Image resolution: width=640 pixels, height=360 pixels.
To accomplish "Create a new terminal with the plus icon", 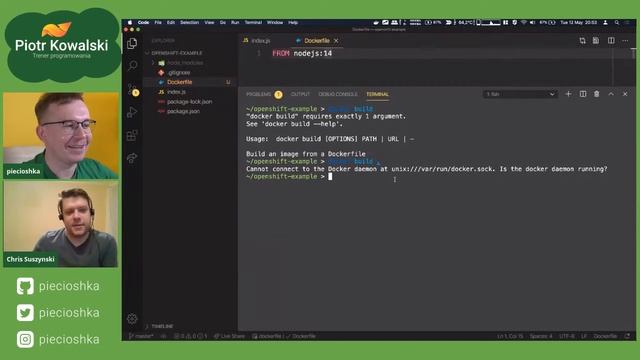I will coord(568,94).
